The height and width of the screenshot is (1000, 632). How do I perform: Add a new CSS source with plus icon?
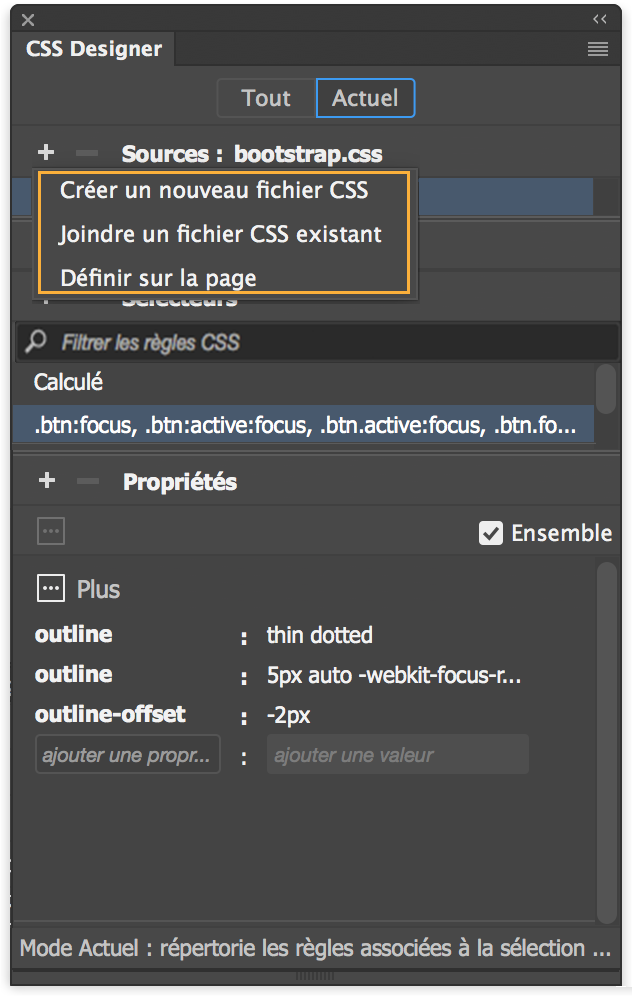tap(46, 152)
